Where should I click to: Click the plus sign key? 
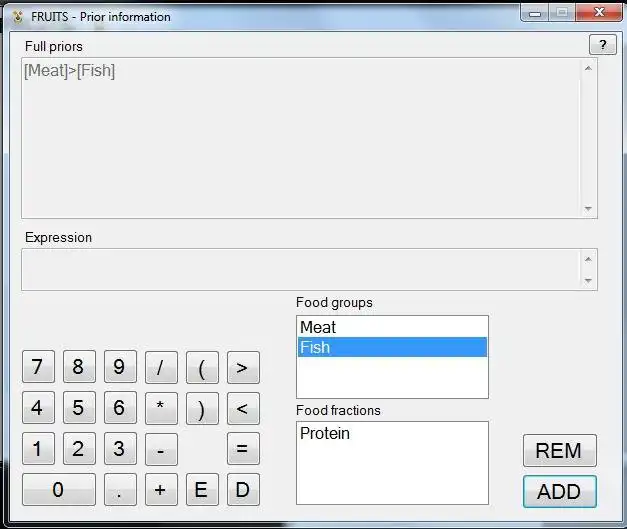click(x=161, y=489)
